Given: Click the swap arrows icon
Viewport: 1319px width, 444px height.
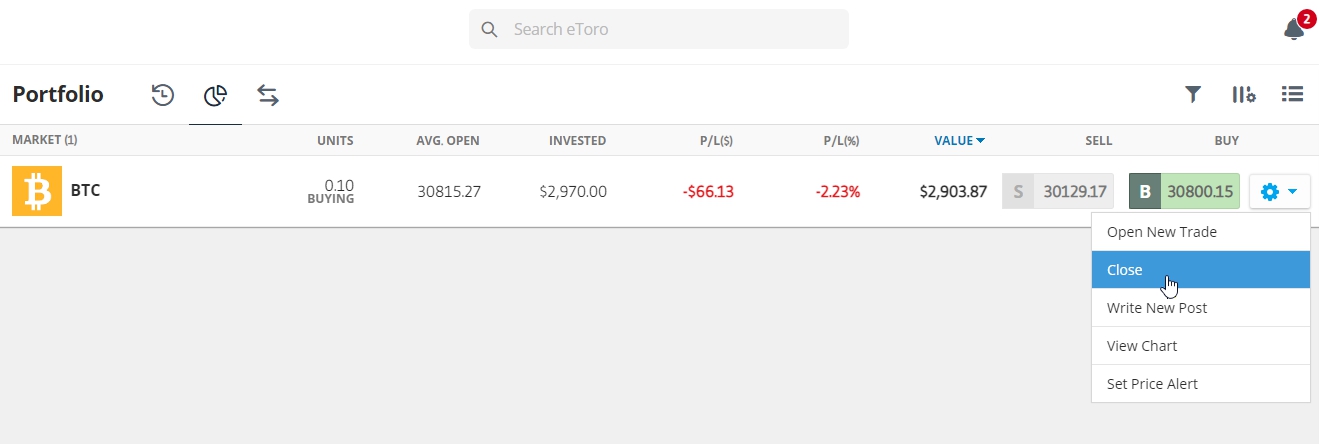Looking at the screenshot, I should pyautogui.click(x=267, y=95).
